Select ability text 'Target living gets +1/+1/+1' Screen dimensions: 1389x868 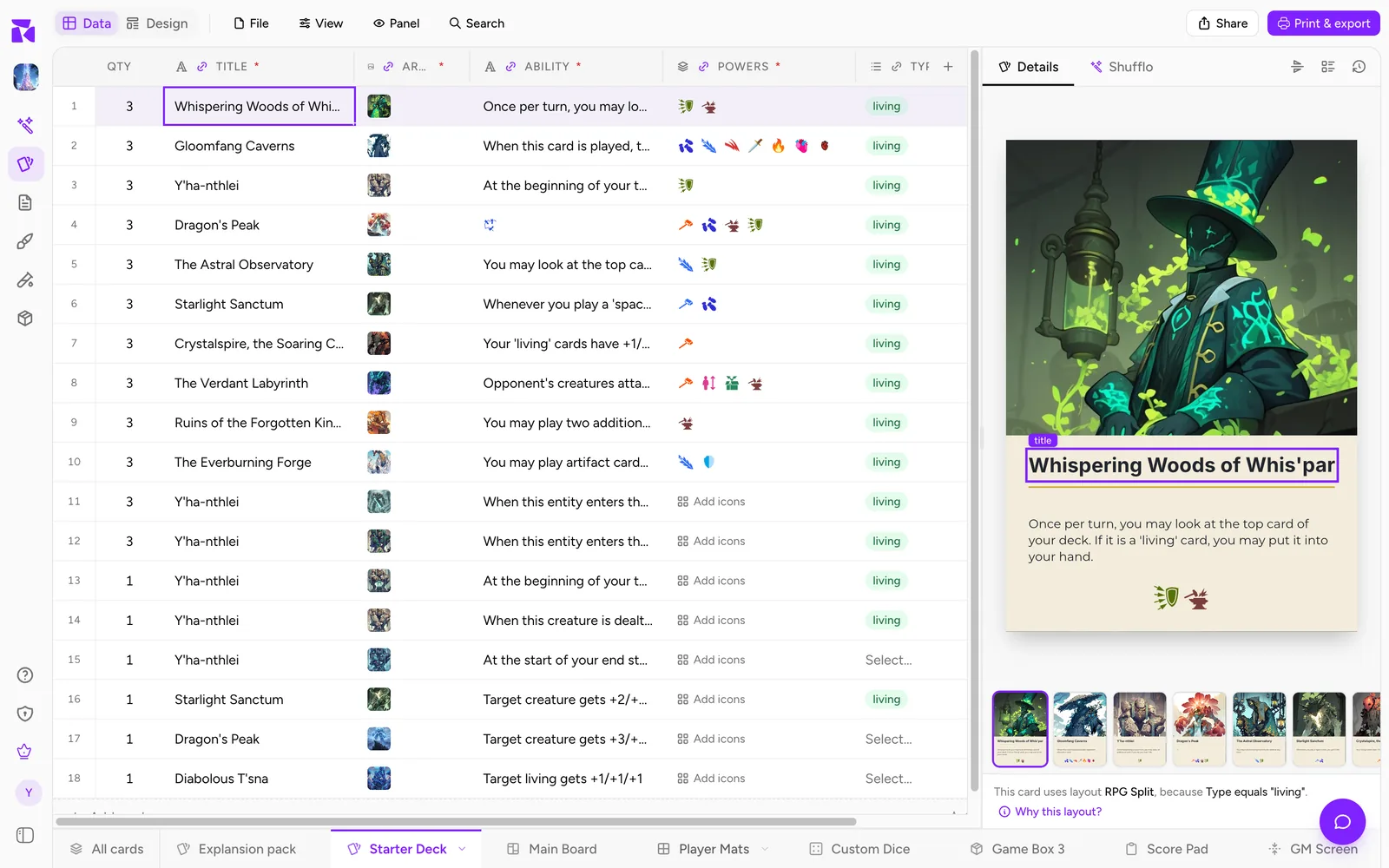(563, 779)
